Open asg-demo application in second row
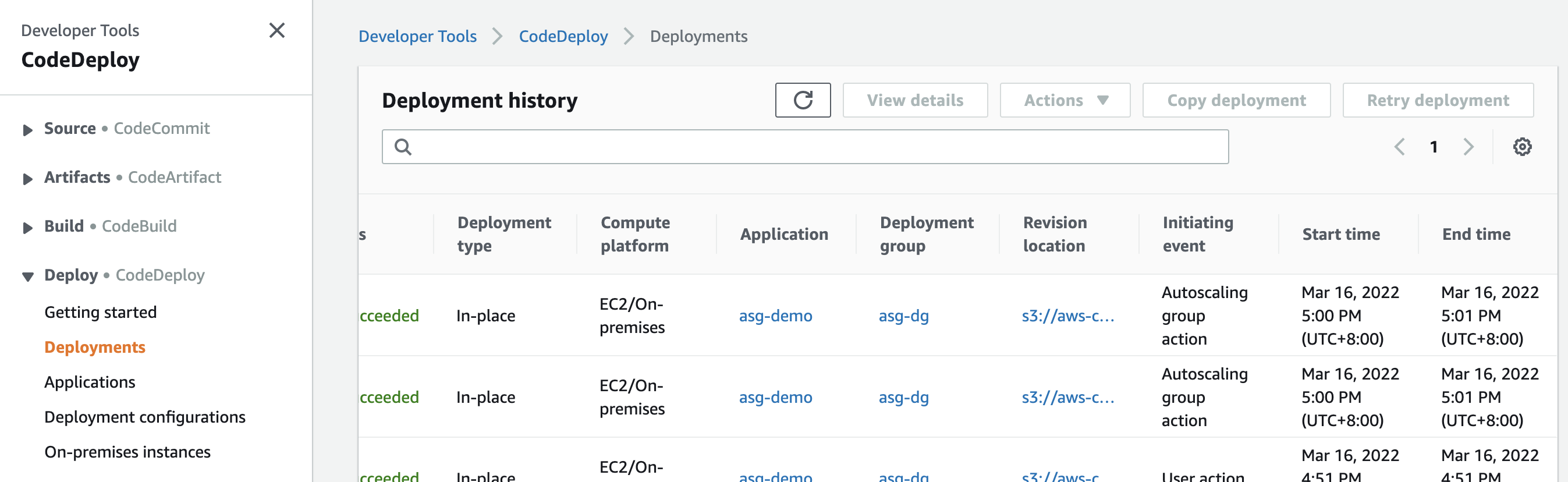 (x=775, y=397)
